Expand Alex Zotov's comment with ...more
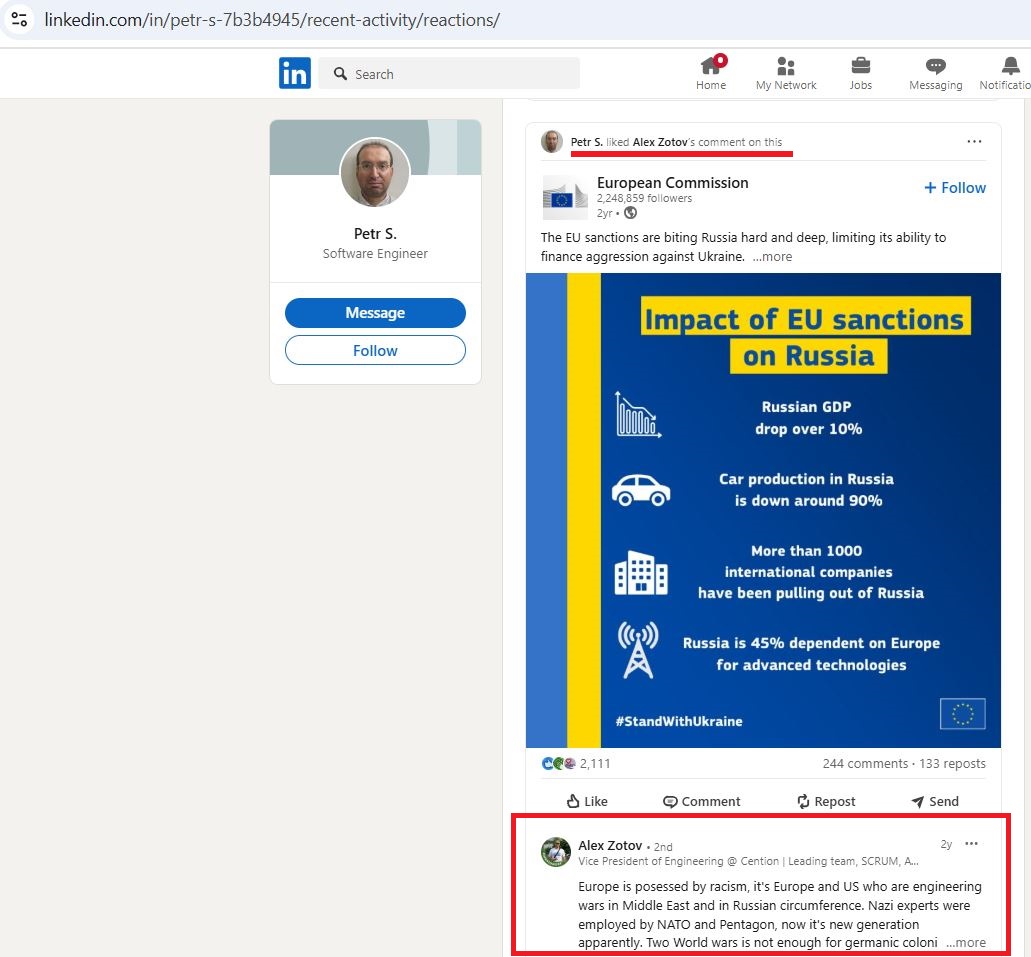Screen dimensions: 1031x957 tap(966, 943)
